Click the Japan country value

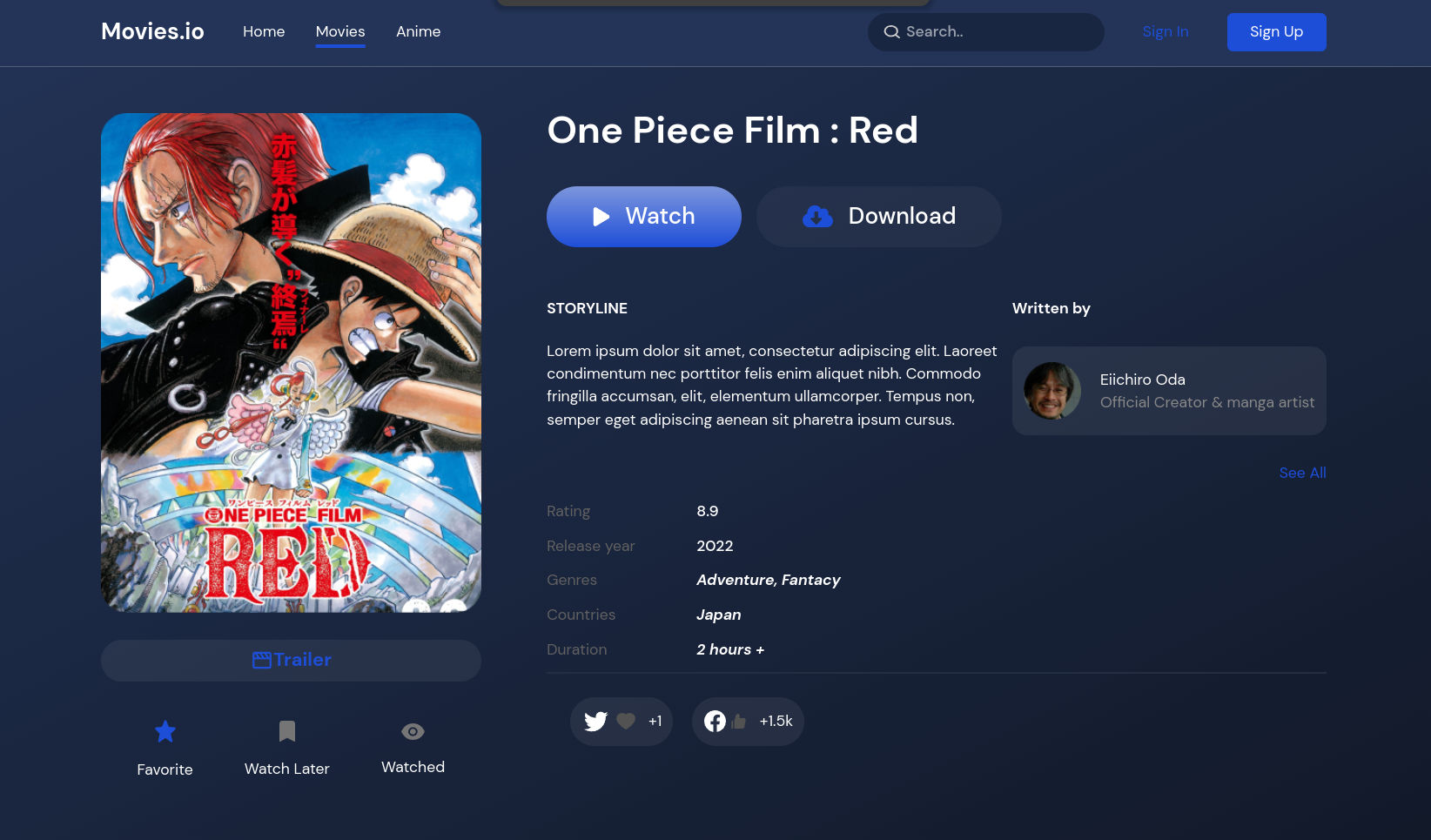[x=719, y=615]
